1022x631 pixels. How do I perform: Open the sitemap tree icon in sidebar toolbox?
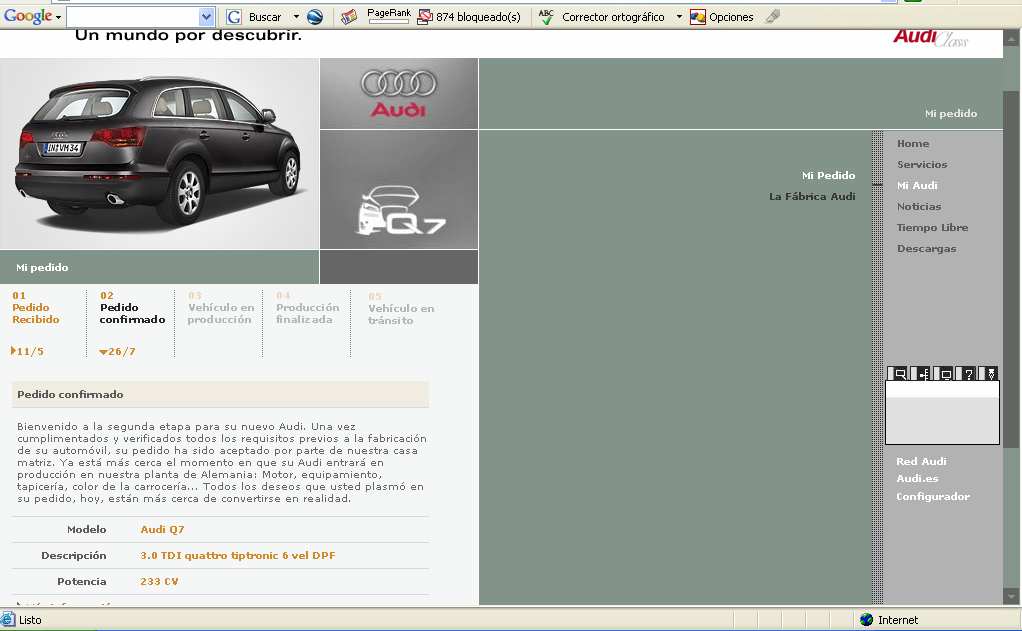(922, 374)
